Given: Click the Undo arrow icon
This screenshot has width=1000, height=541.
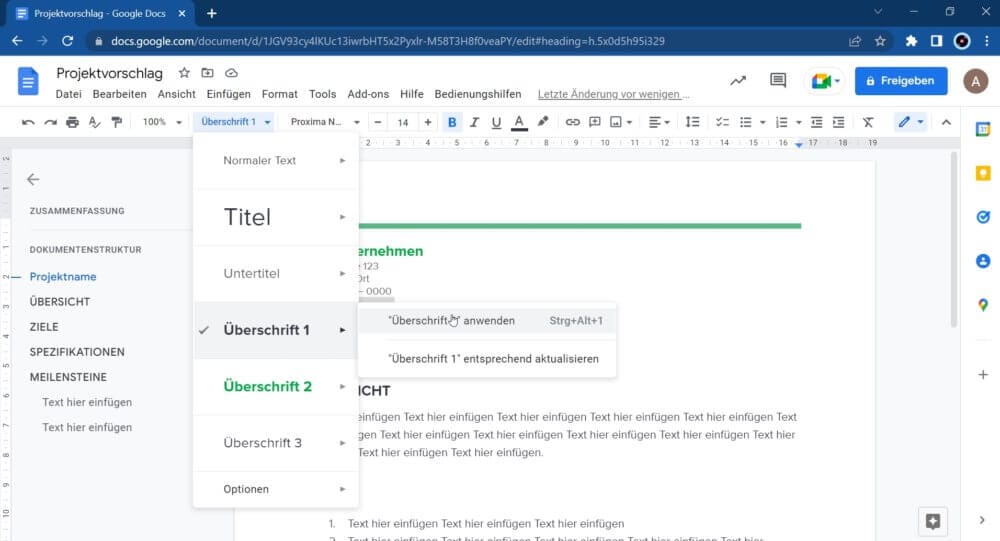Looking at the screenshot, I should [x=27, y=122].
